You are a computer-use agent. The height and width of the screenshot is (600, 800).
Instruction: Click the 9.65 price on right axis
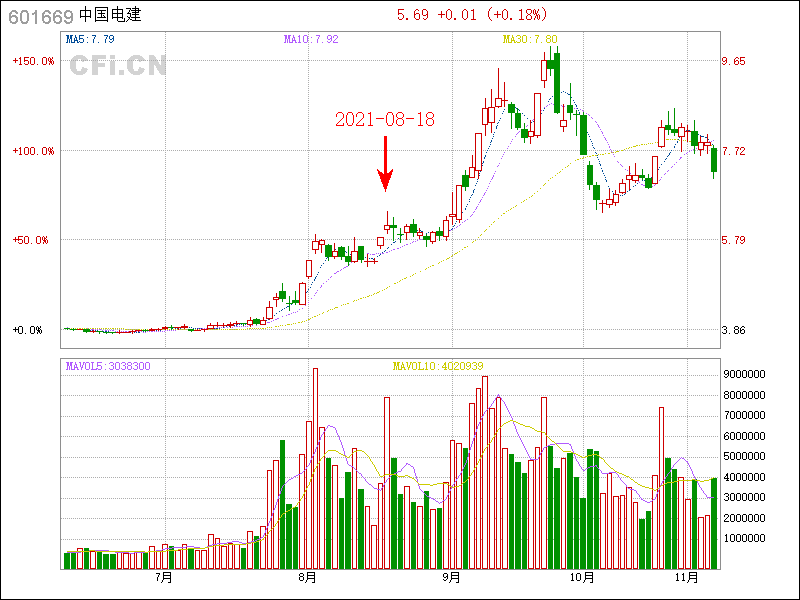click(x=735, y=62)
